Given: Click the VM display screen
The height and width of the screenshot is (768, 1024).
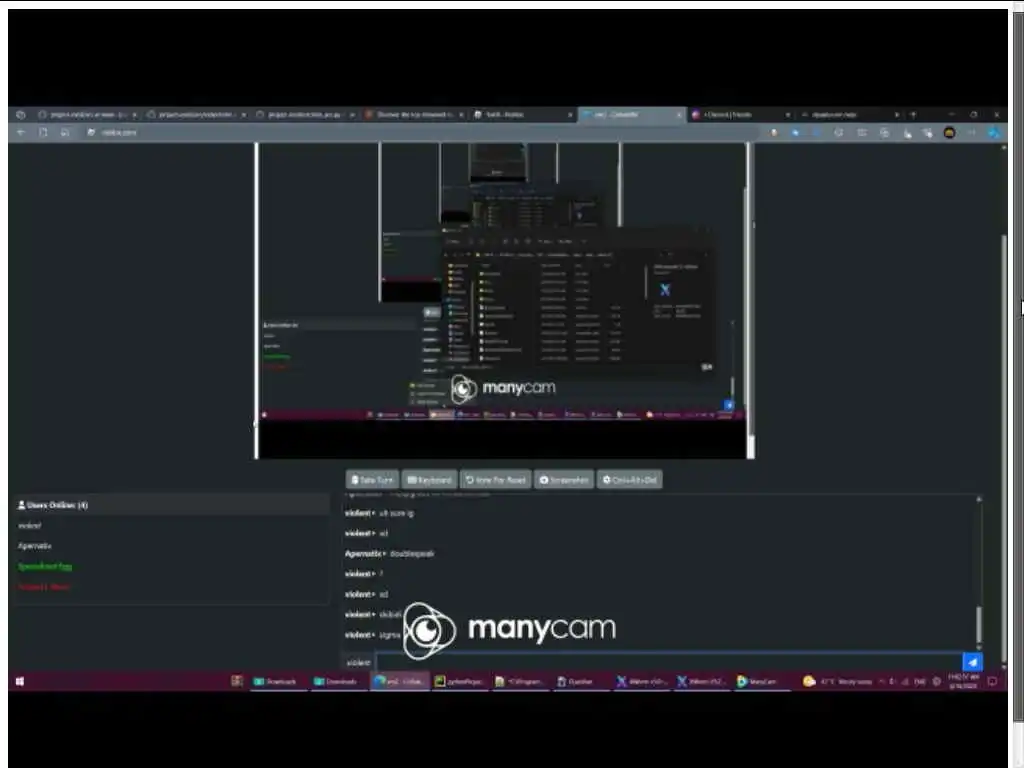Looking at the screenshot, I should tap(504, 300).
